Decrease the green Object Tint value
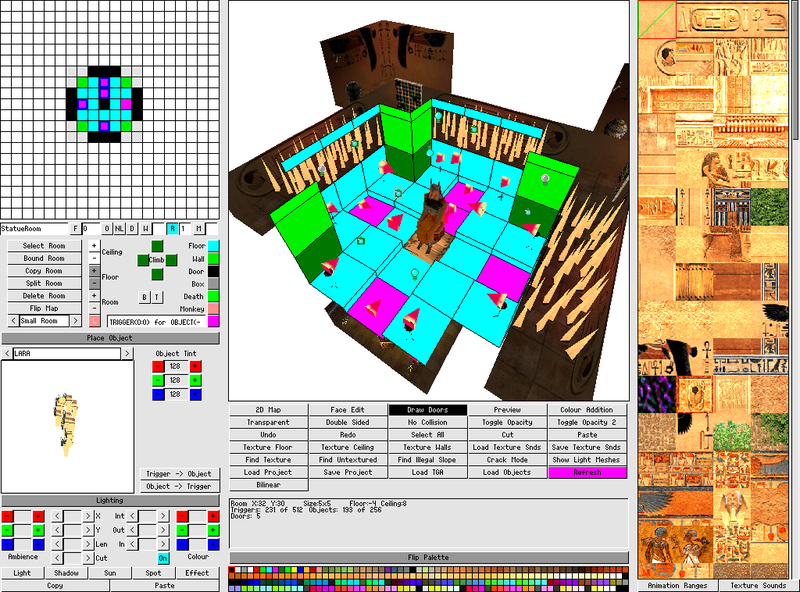800x592 pixels. [x=158, y=380]
